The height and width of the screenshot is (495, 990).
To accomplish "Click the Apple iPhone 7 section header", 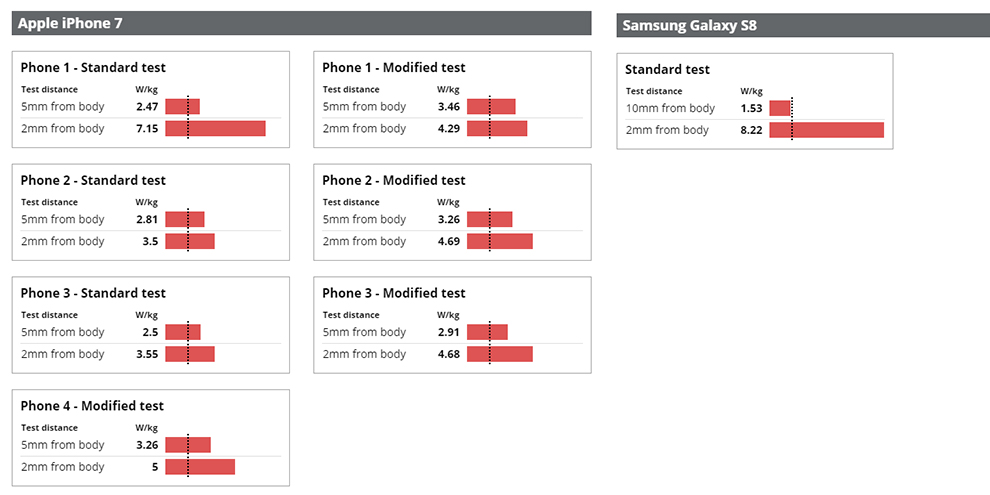I will pos(301,23).
